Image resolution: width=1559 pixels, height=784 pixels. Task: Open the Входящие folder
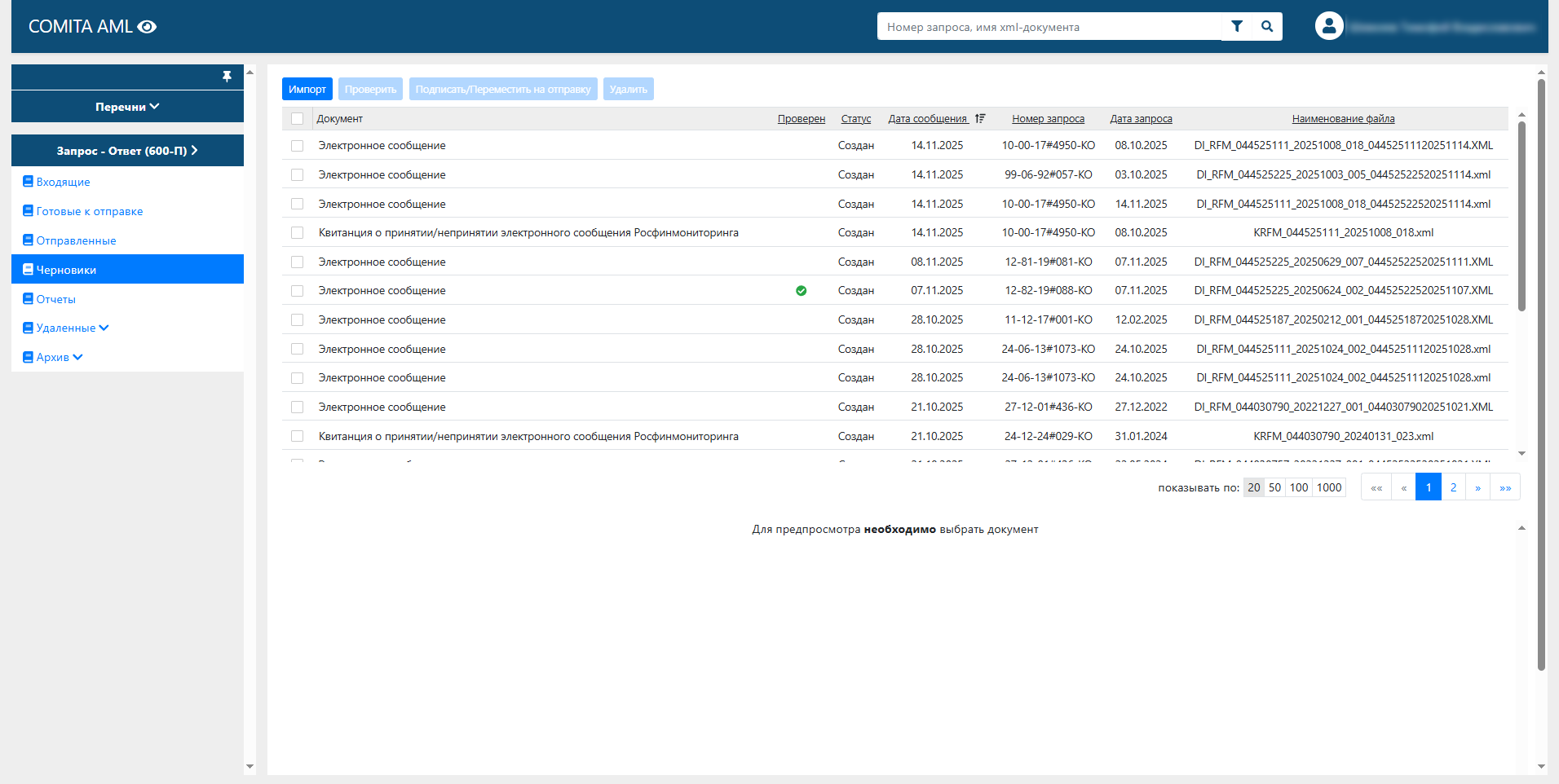click(x=63, y=182)
